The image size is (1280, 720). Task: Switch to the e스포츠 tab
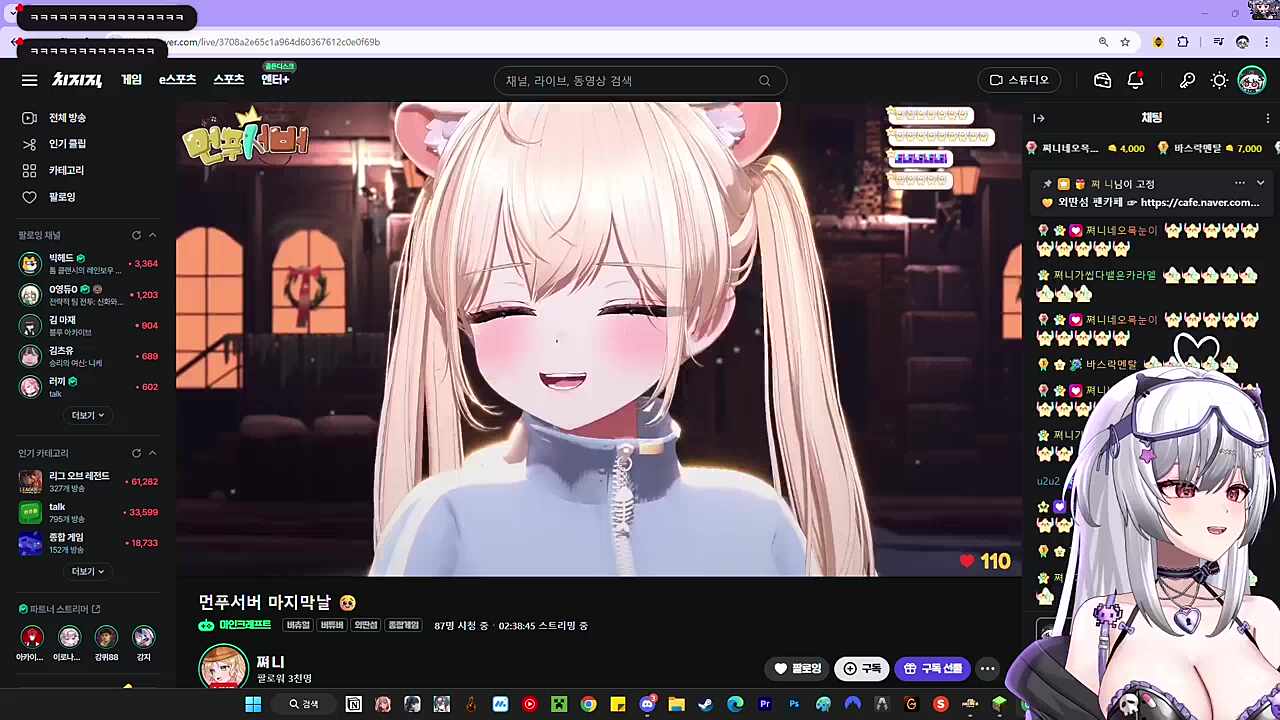177,80
